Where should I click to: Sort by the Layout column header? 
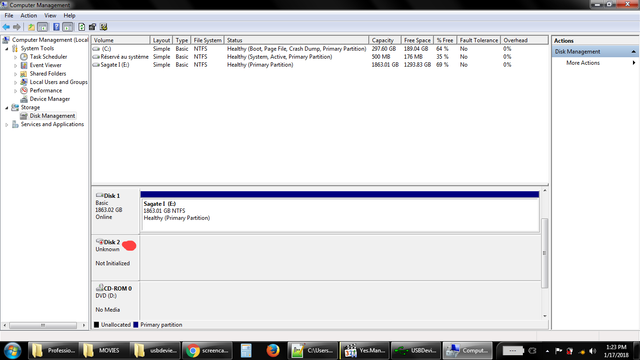coord(161,40)
